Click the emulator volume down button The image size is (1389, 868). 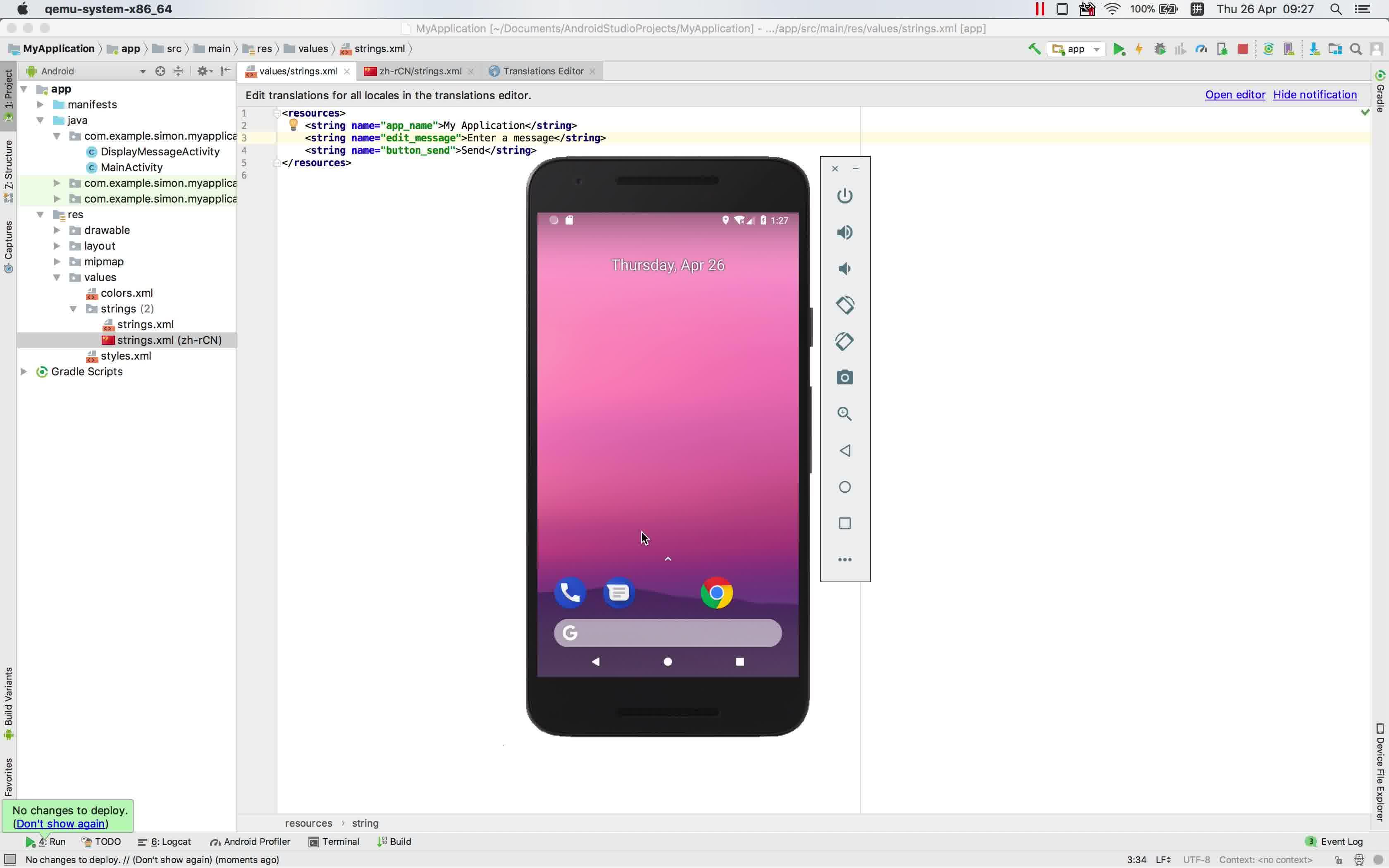click(x=844, y=269)
